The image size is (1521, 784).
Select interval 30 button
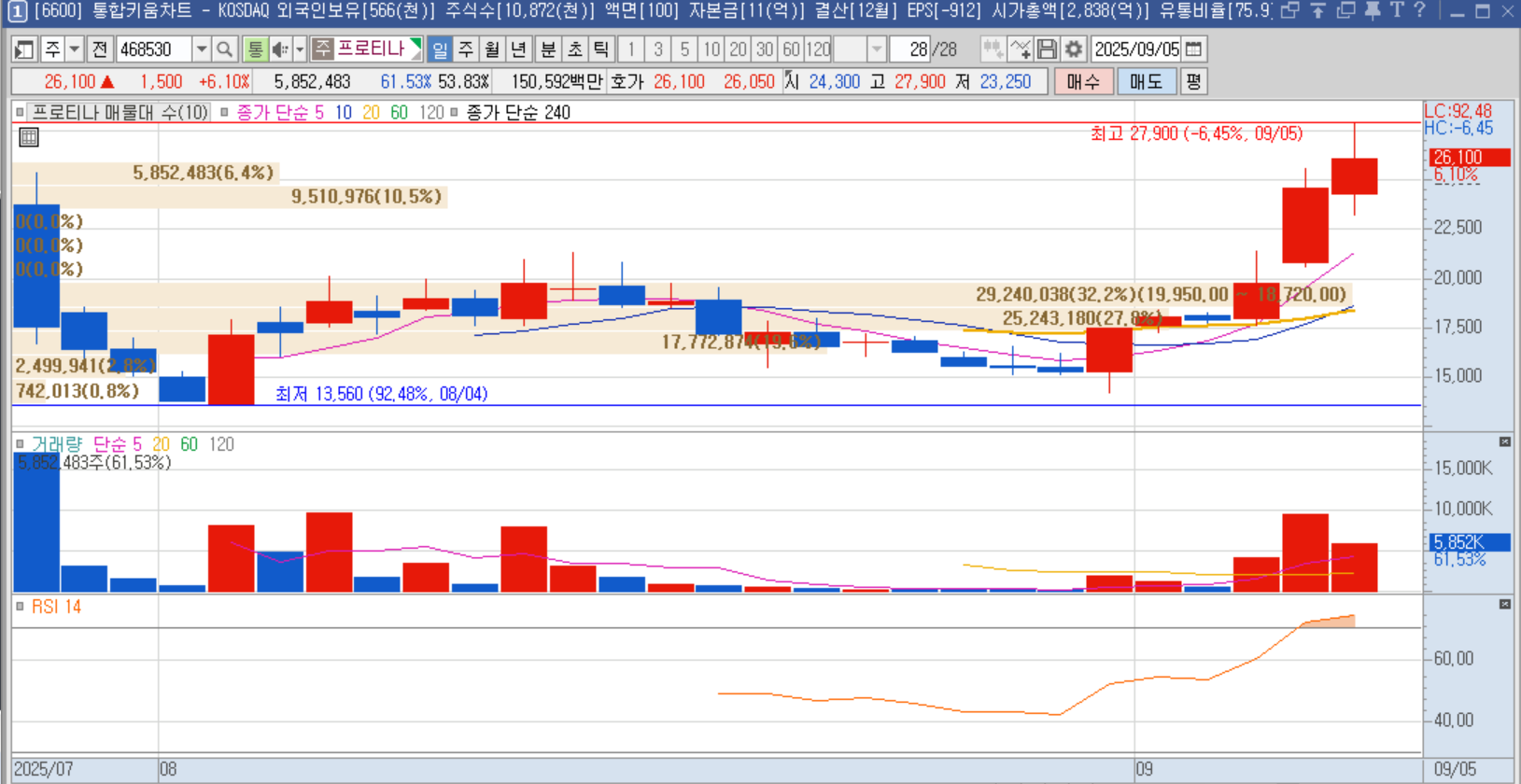(765, 49)
